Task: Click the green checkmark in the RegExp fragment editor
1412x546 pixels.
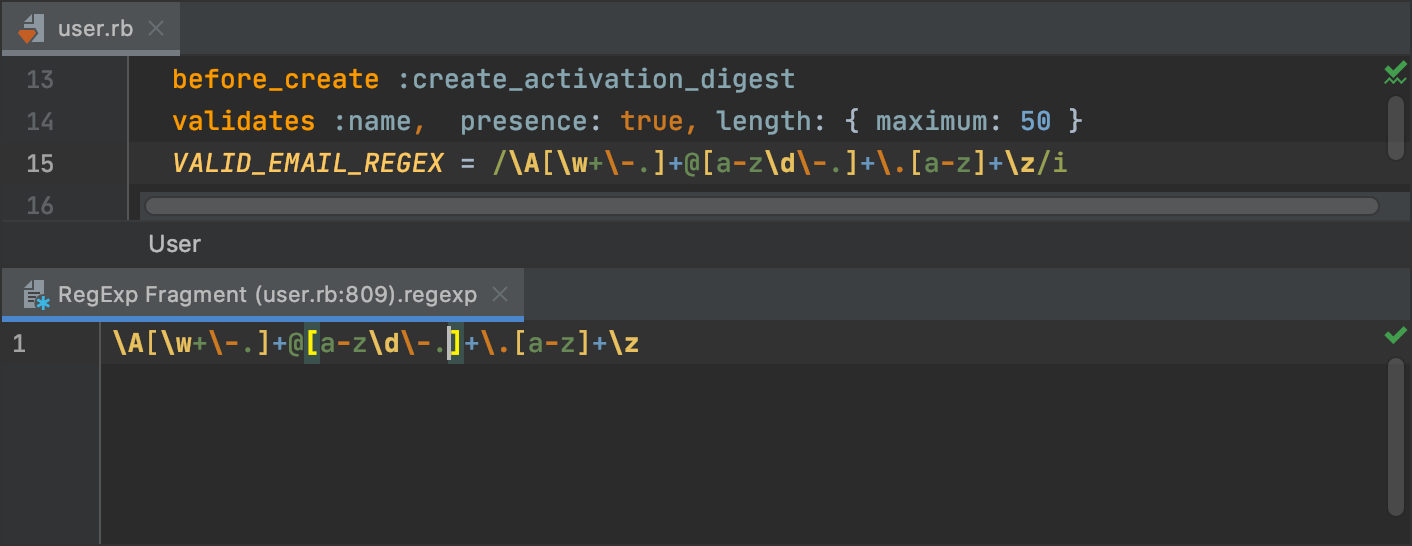Action: click(1395, 336)
